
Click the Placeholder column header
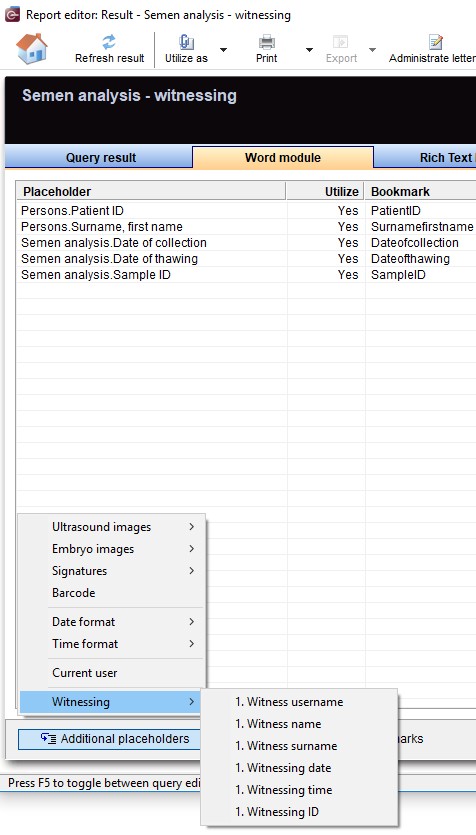(x=151, y=191)
